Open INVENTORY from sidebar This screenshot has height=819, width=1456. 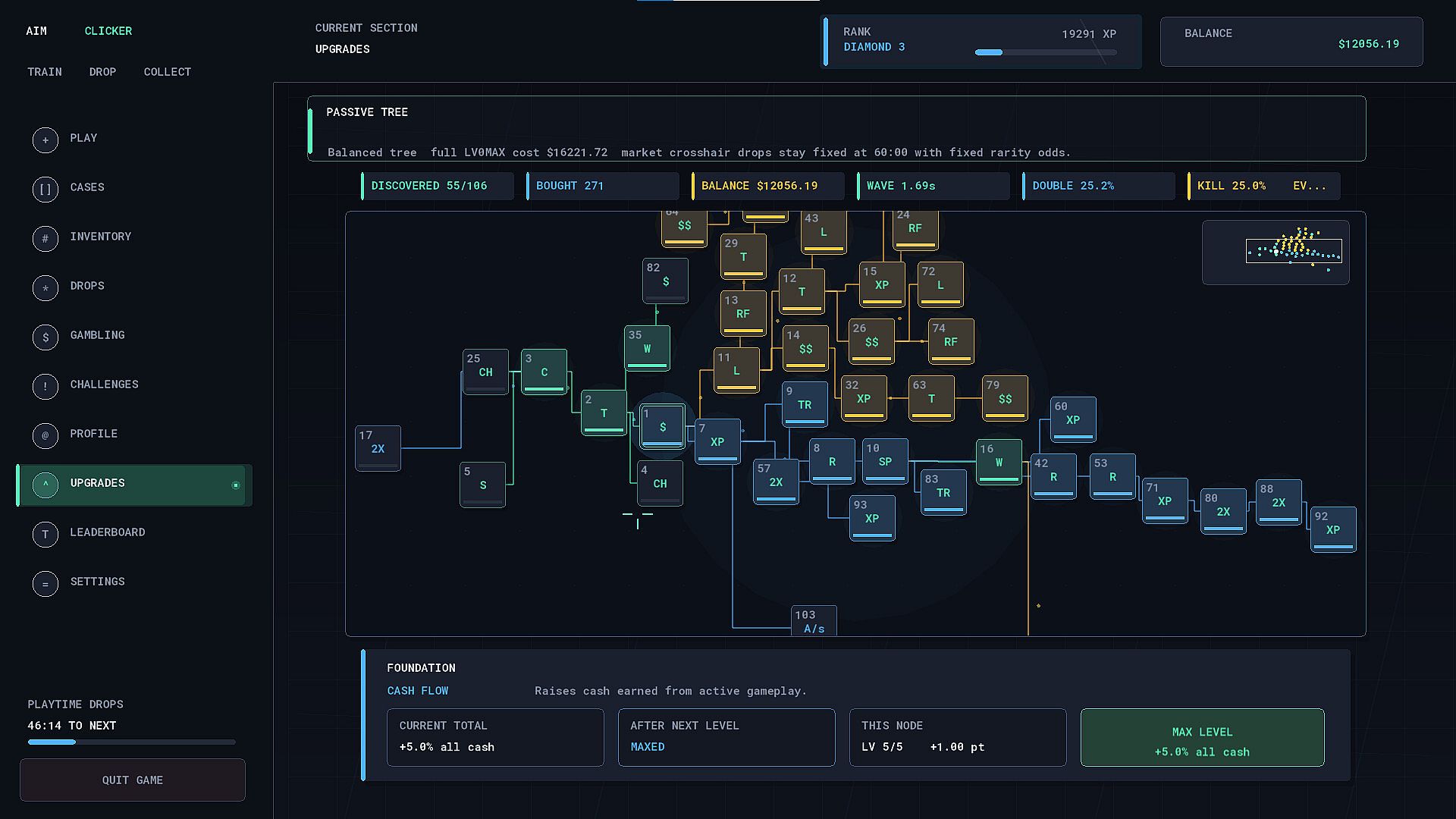(x=133, y=238)
